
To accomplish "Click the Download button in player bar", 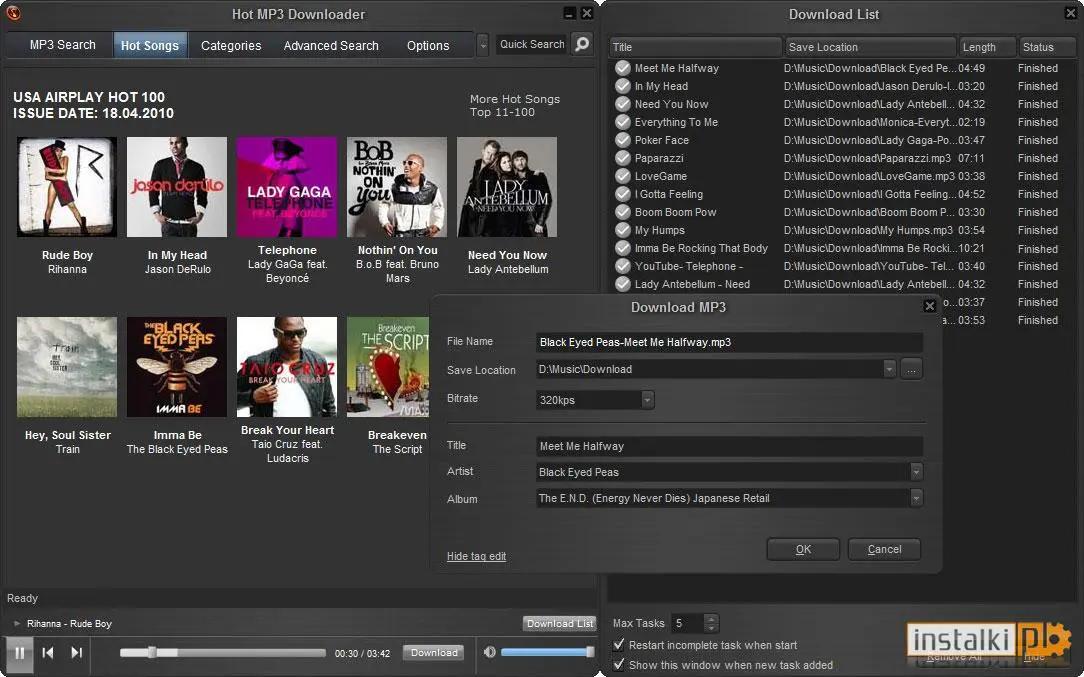I will [433, 652].
